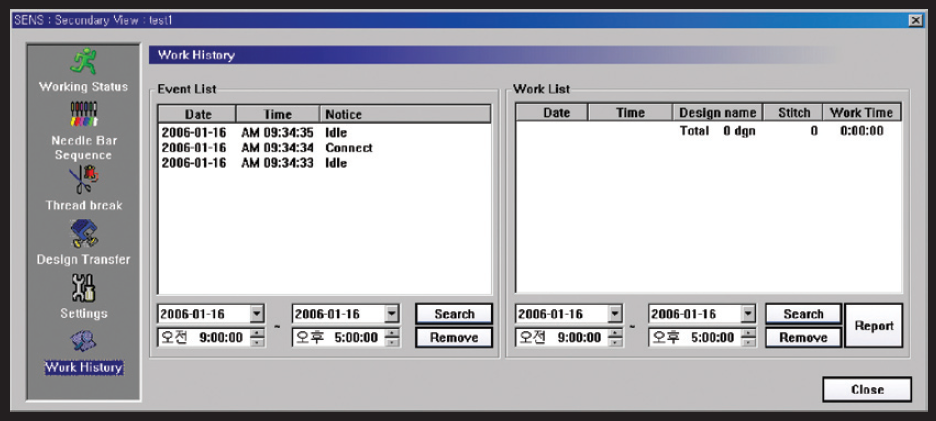Click the Event List Remove button
The width and height of the screenshot is (936, 421).
point(454,337)
